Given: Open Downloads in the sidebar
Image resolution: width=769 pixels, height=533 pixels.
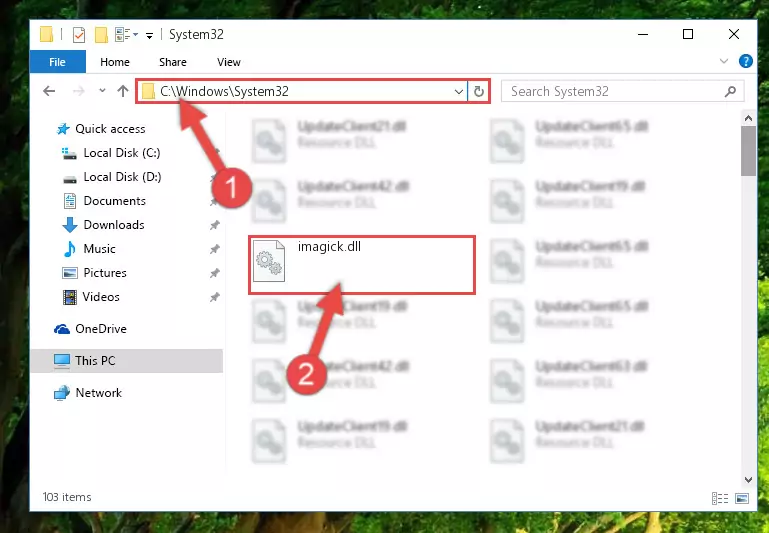Looking at the screenshot, I should [114, 225].
